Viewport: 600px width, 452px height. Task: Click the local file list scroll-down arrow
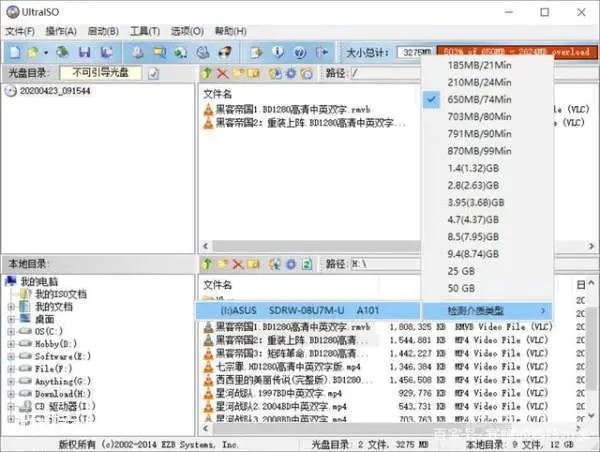pos(592,415)
